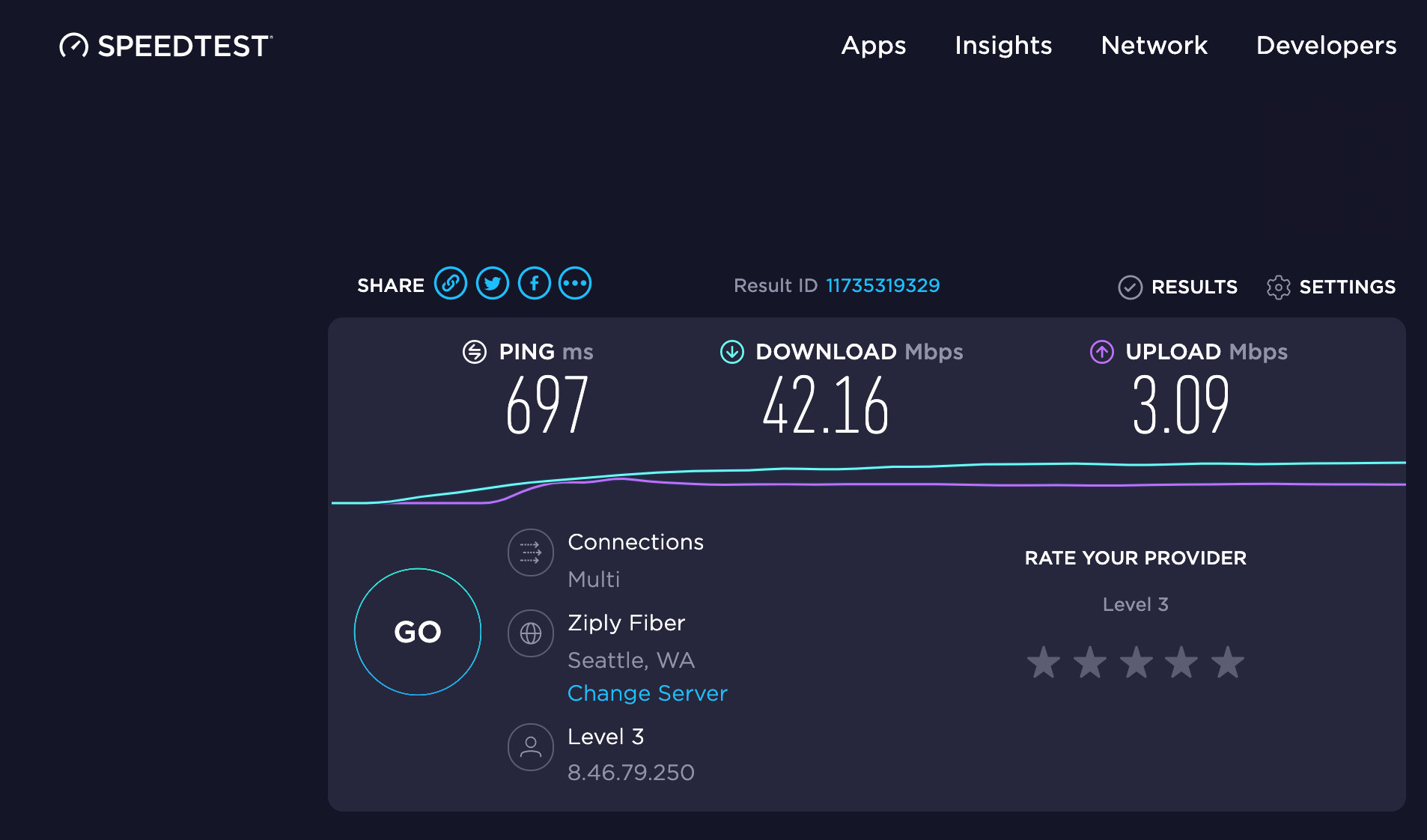This screenshot has width=1427, height=840.
Task: Click the Ping icon
Action: pyautogui.click(x=475, y=352)
